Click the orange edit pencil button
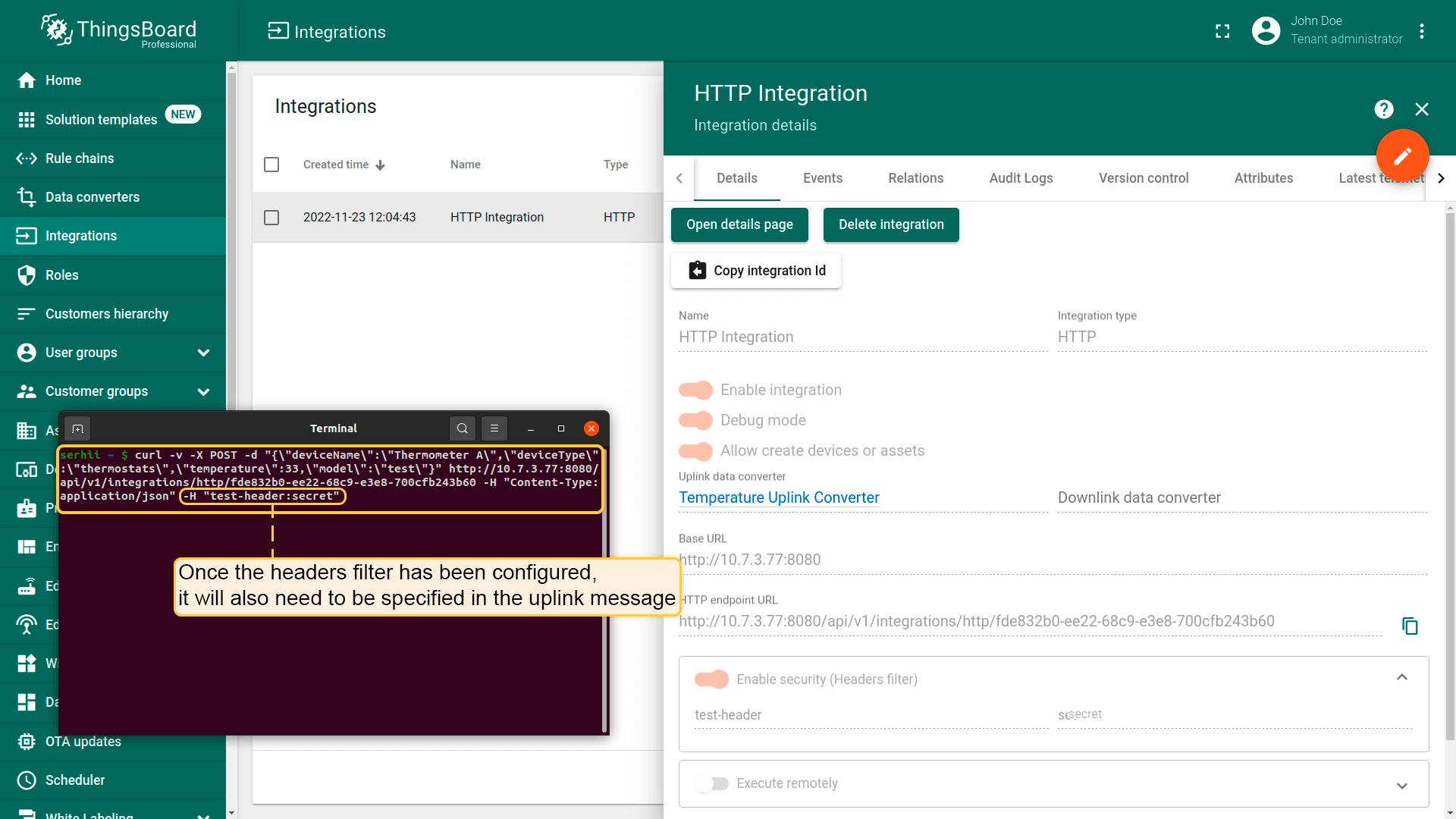1456x819 pixels. 1403,155
